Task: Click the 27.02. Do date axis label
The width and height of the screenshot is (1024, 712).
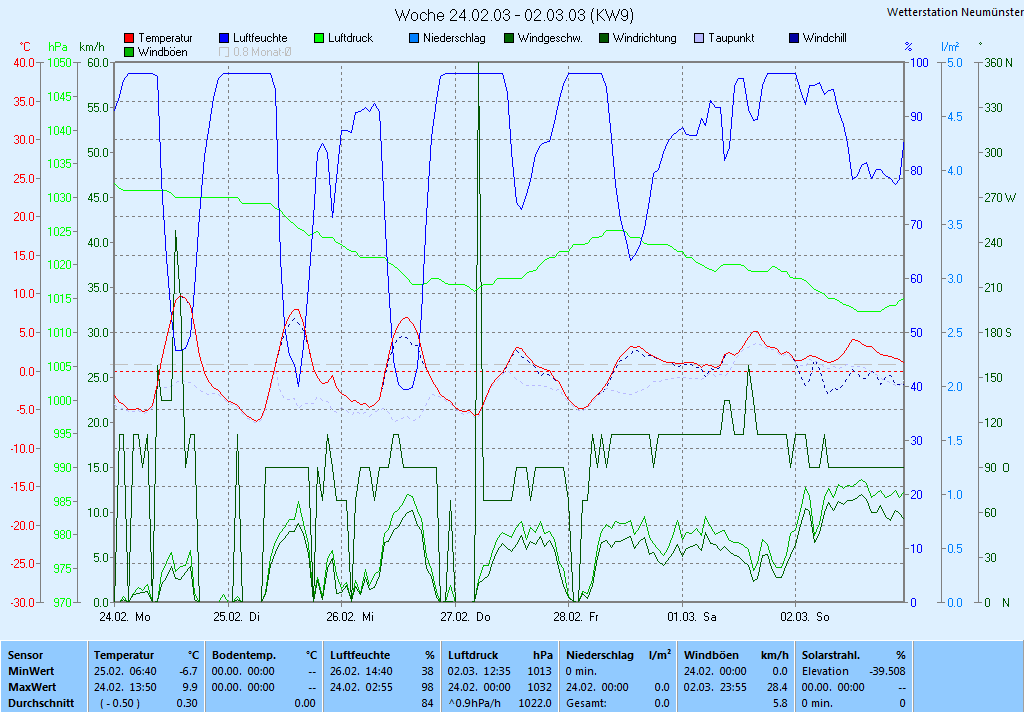Action: (x=465, y=617)
